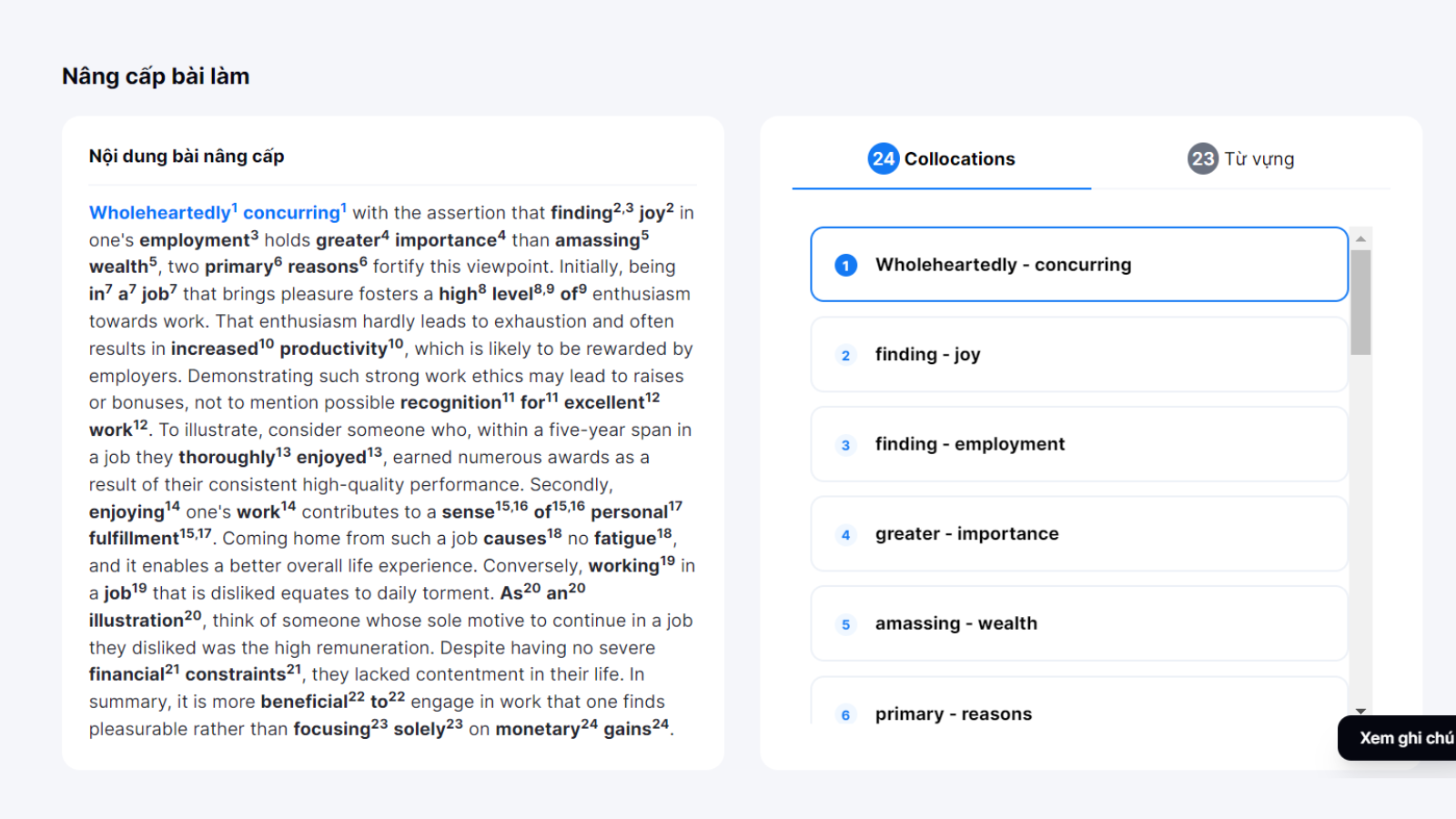Select the Wholeheartedly - concurring card
1456x819 pixels.
1078,265
